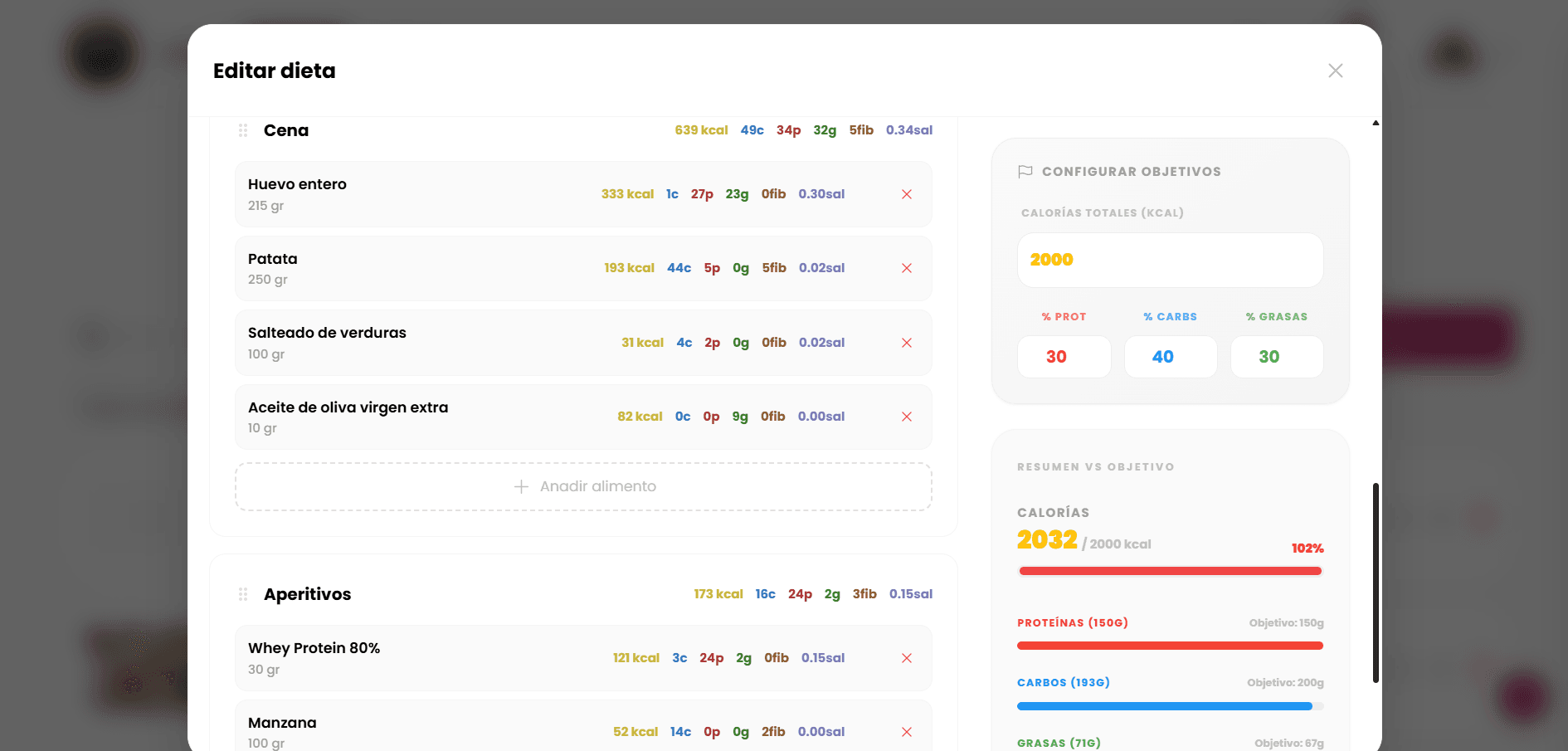Edit the total calories field 2000
Viewport: 1568px width, 751px height.
coord(1170,260)
